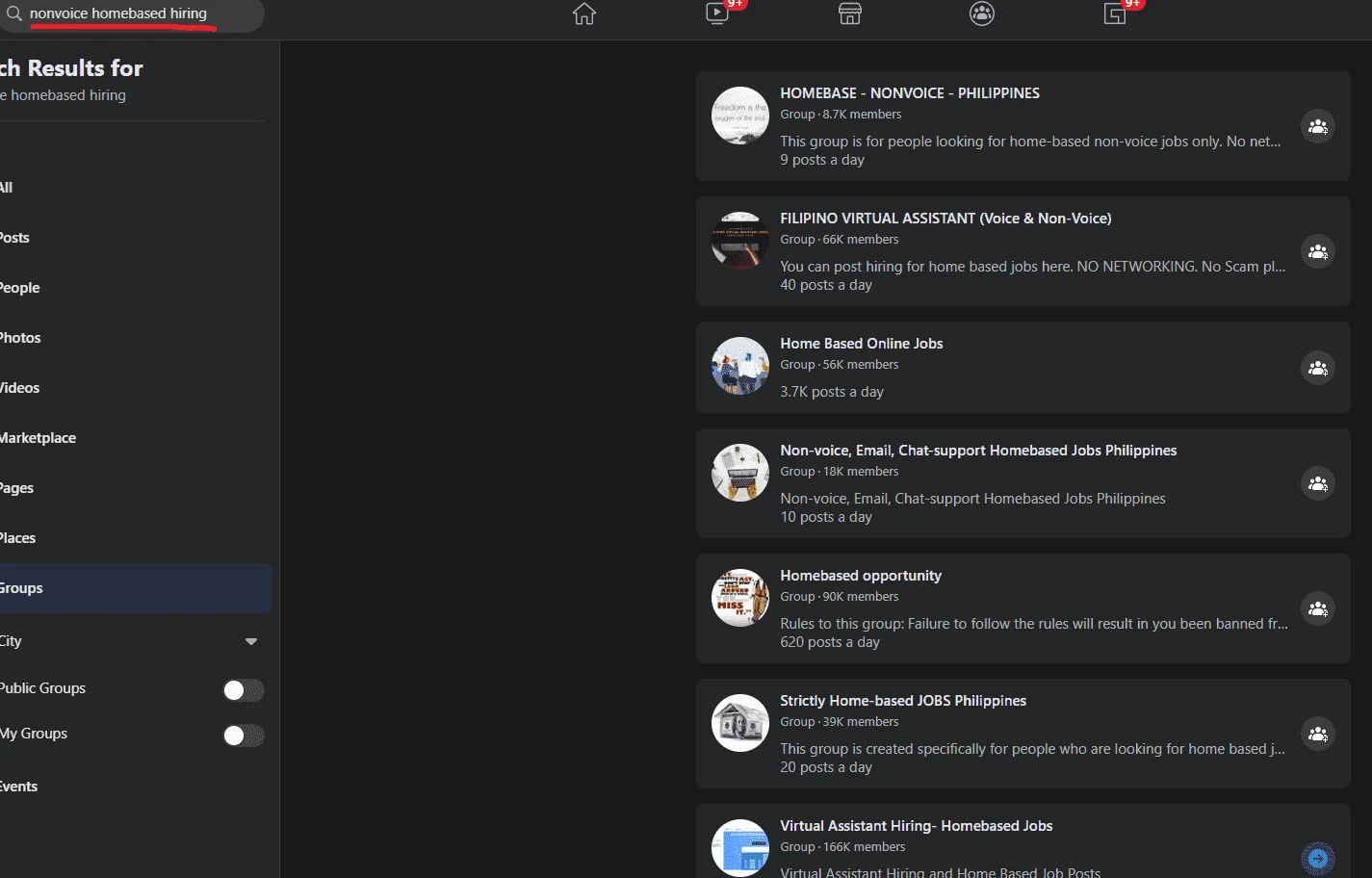Click description 'You can post hiring for home based'
Image resolution: width=1372 pixels, height=878 pixels.
[x=1033, y=267]
